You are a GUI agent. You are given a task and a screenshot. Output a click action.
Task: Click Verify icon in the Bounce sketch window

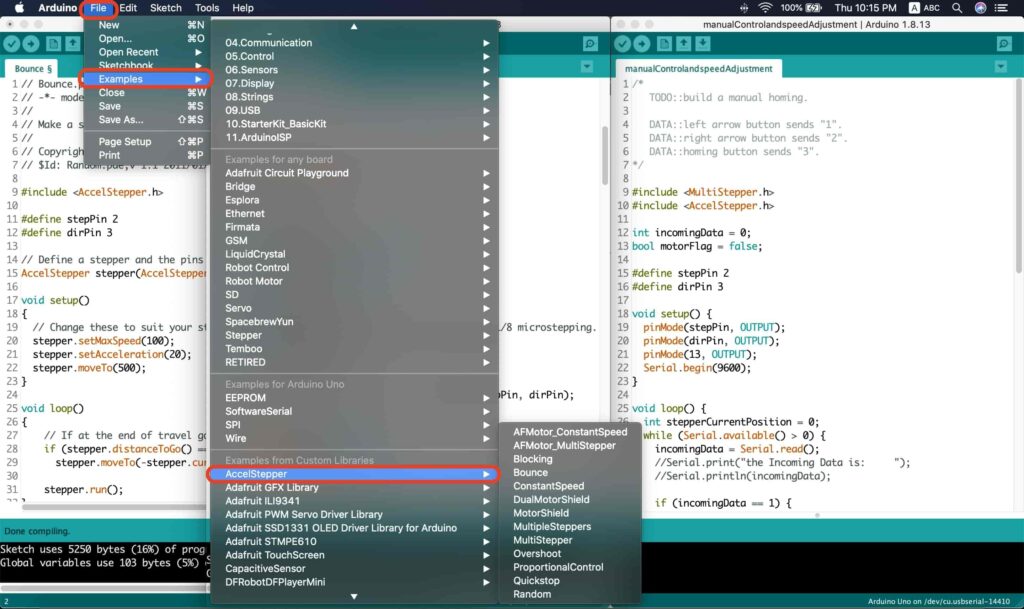[11, 44]
